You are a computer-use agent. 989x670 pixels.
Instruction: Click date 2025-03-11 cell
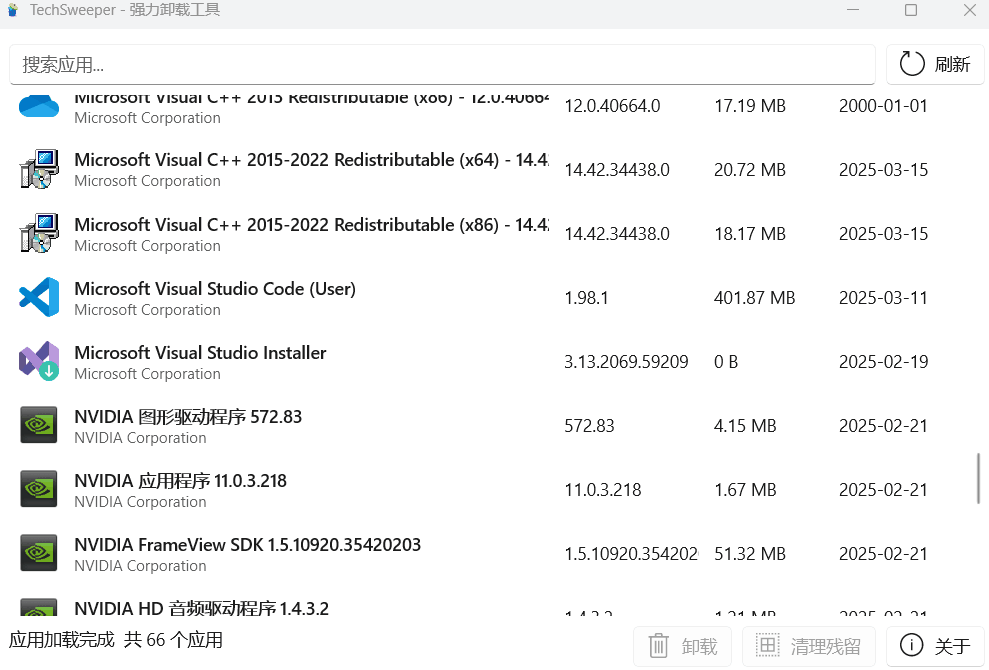(x=883, y=298)
